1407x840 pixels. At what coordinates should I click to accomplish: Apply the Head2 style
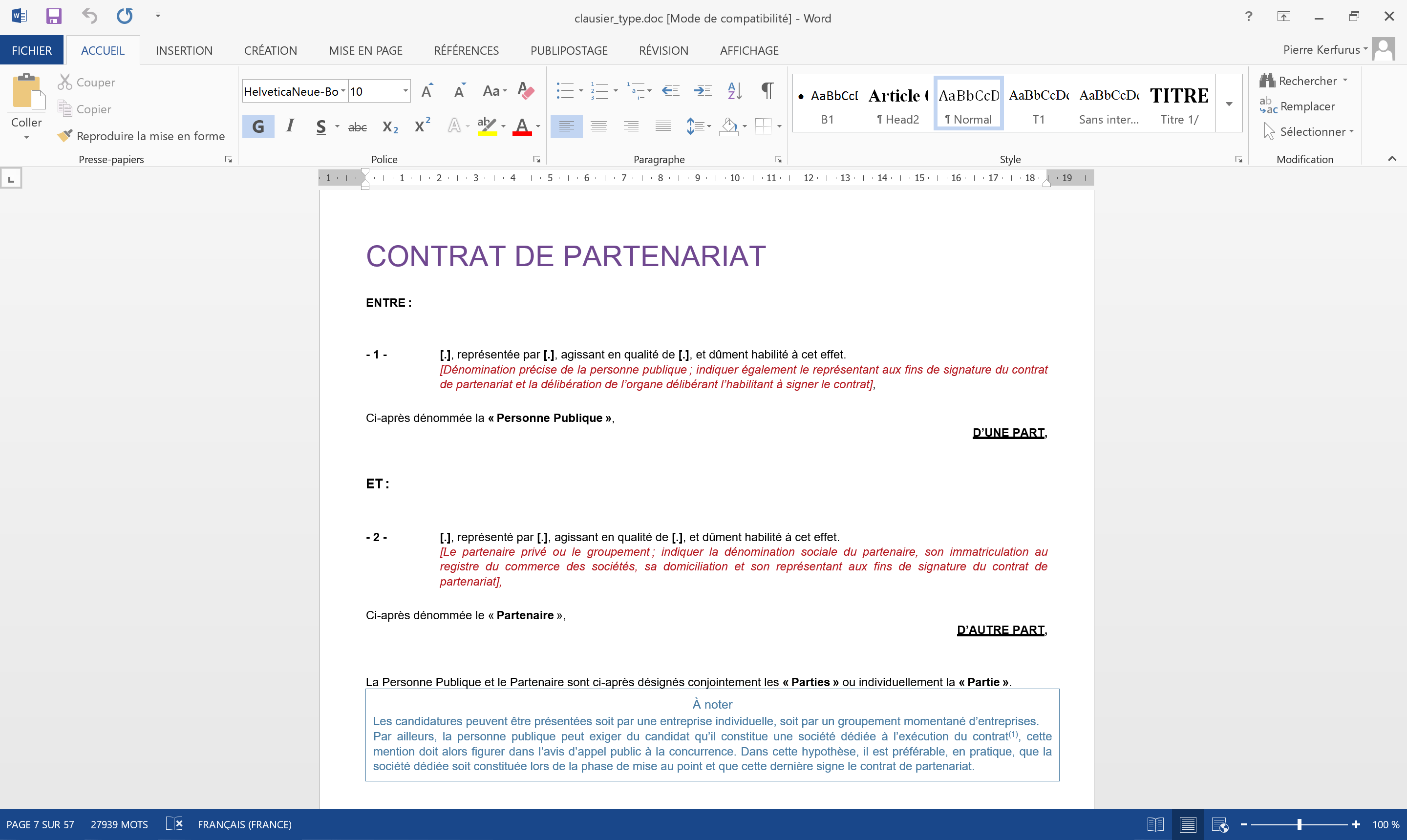click(x=898, y=104)
